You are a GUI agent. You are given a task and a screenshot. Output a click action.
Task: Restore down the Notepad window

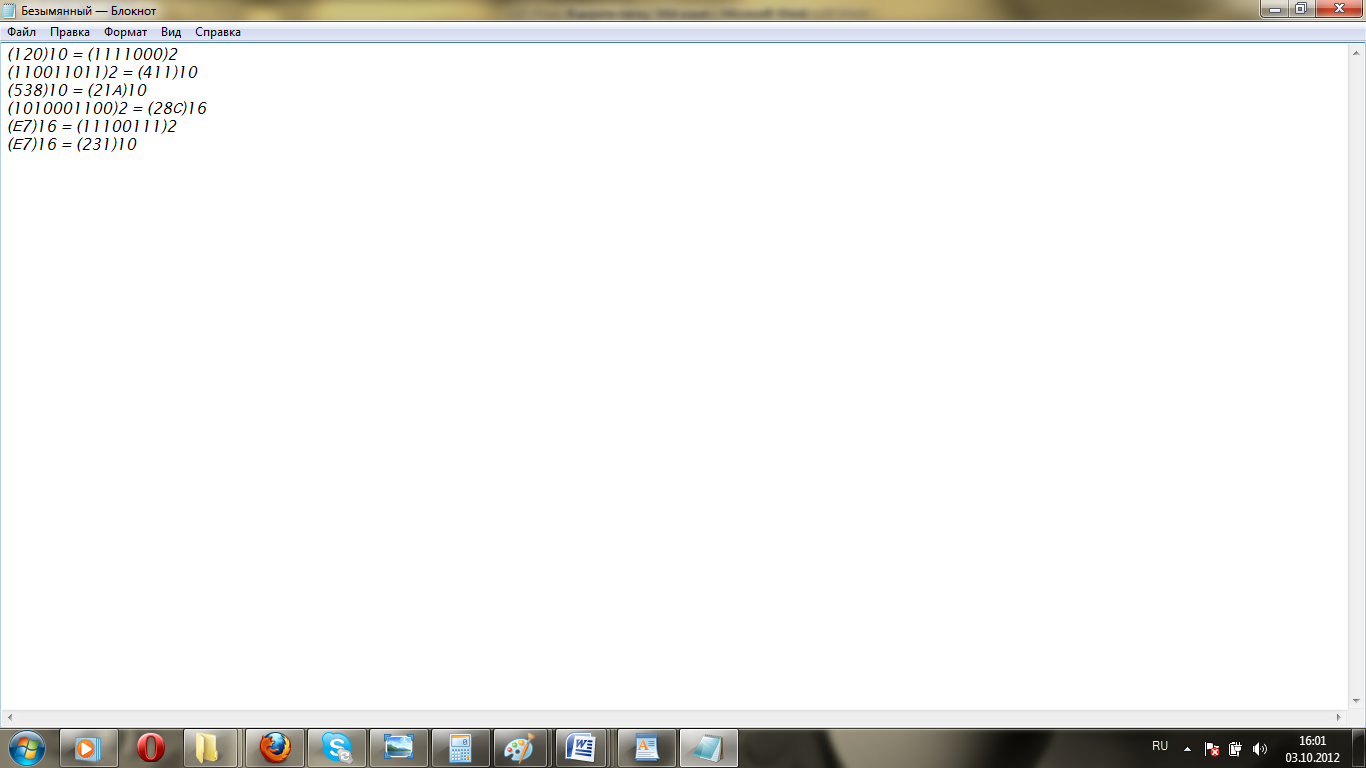1300,9
